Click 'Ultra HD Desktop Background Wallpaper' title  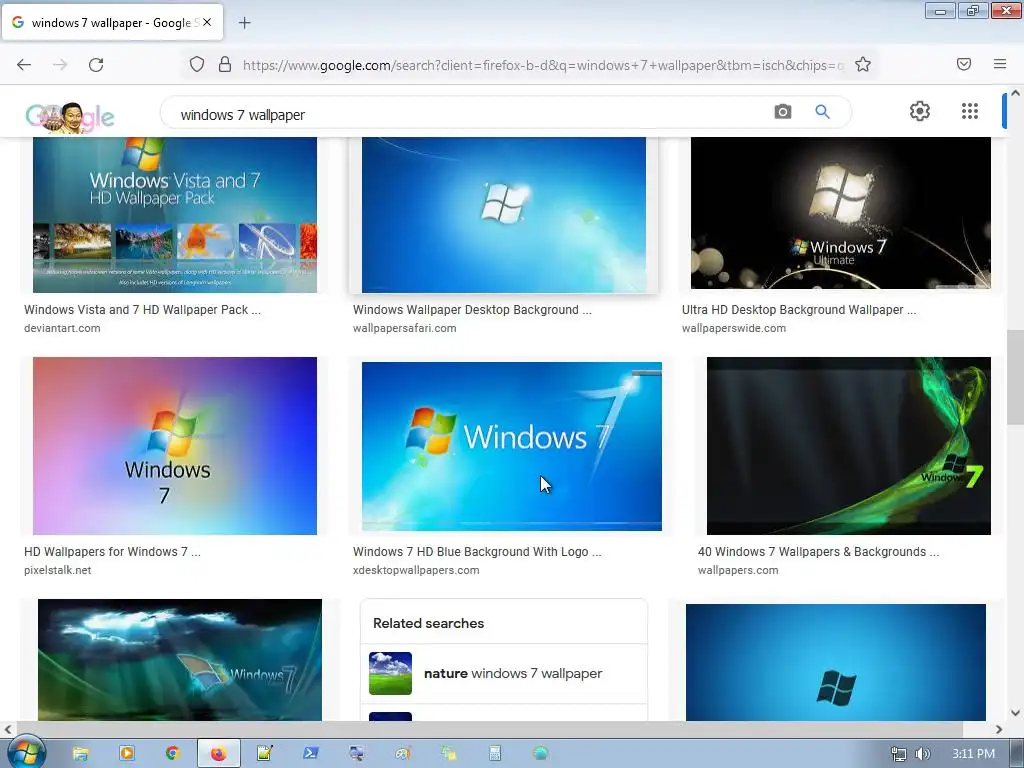coord(799,310)
